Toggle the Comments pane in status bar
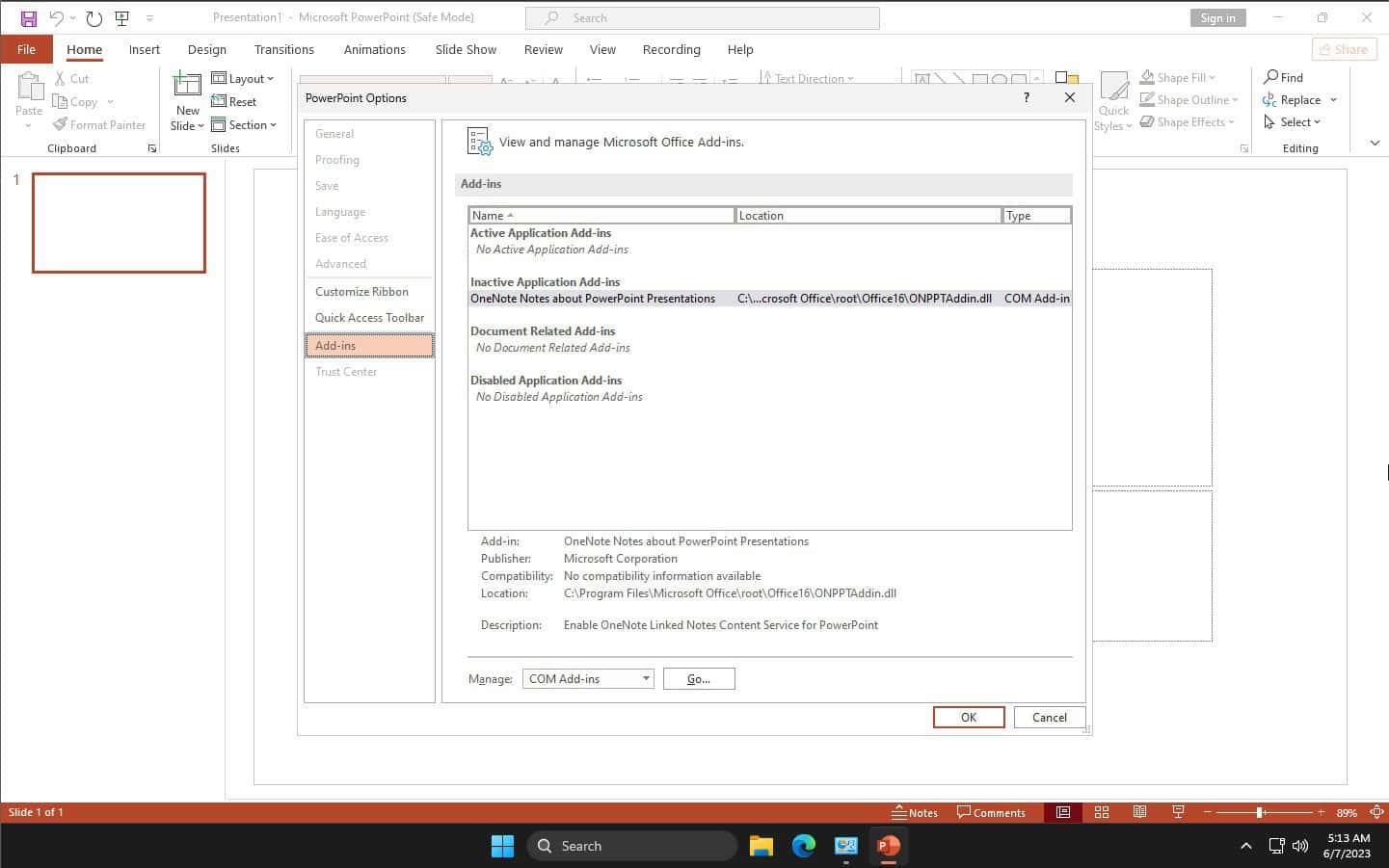1389x868 pixels. click(991, 812)
